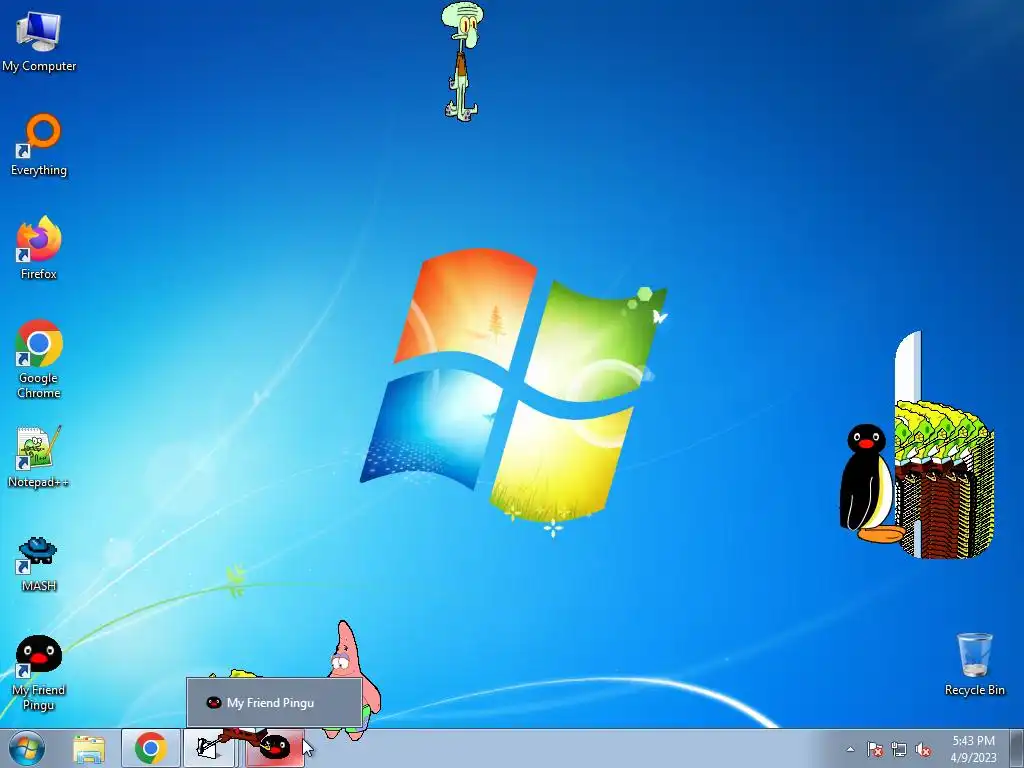
Task: Click the white file taskbar button beside Chrome
Action: (208, 748)
